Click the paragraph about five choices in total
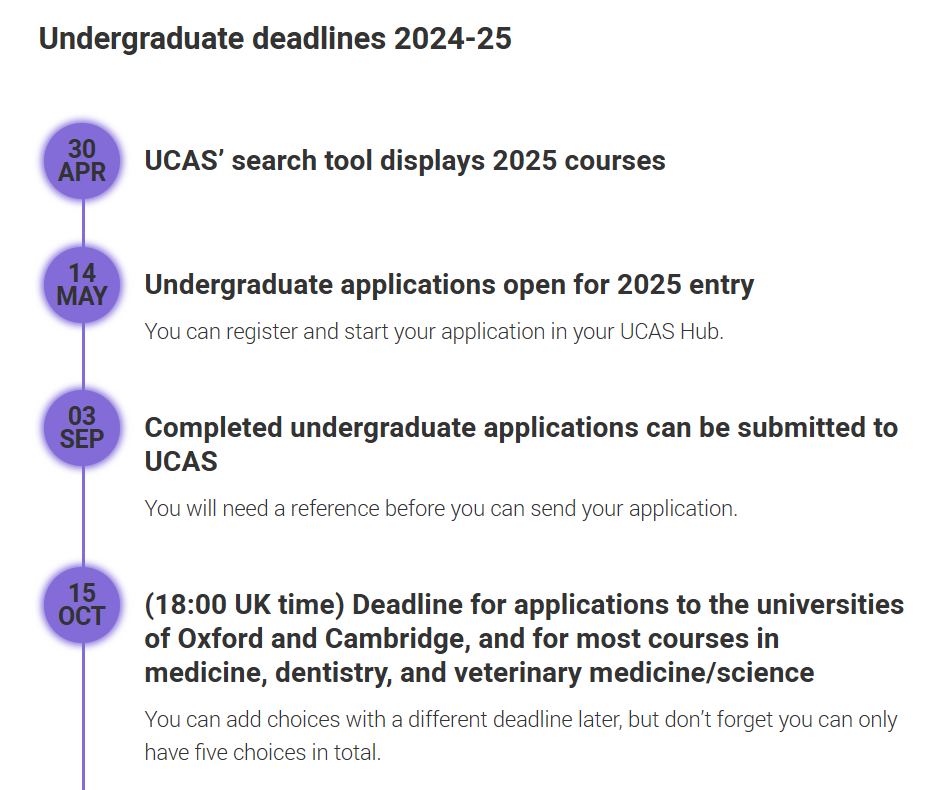 click(521, 736)
